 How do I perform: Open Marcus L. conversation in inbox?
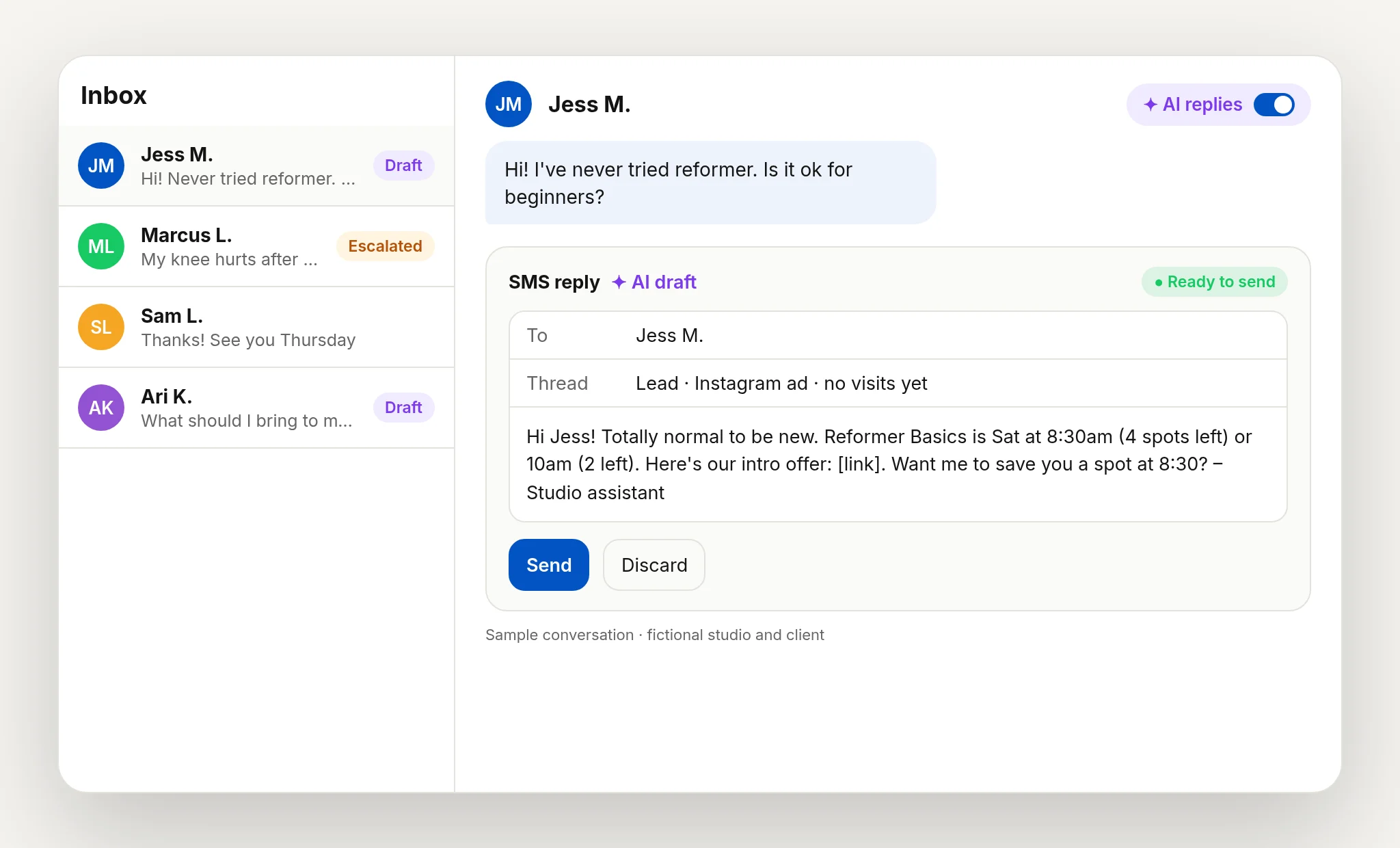click(256, 246)
